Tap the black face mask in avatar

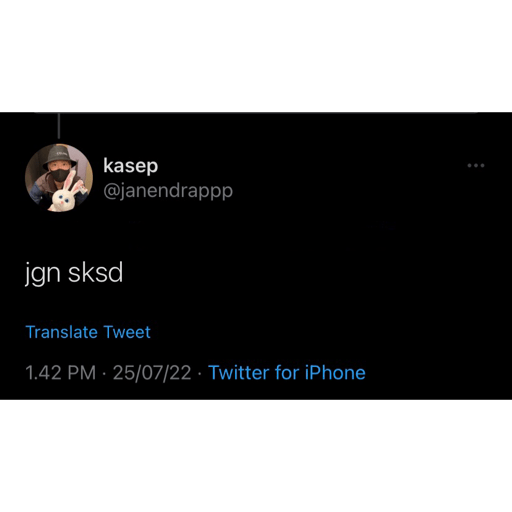click(60, 175)
